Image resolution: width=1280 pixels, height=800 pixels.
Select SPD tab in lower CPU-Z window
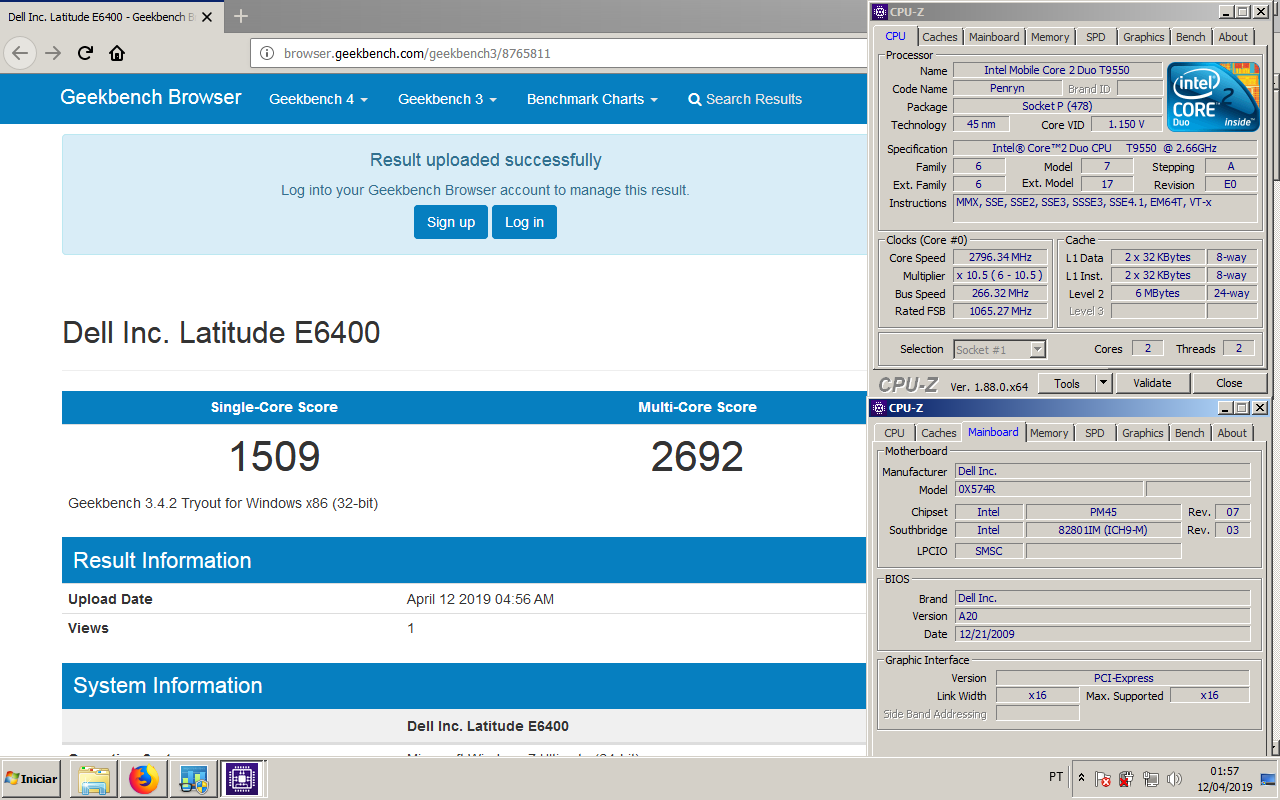pyautogui.click(x=1095, y=433)
